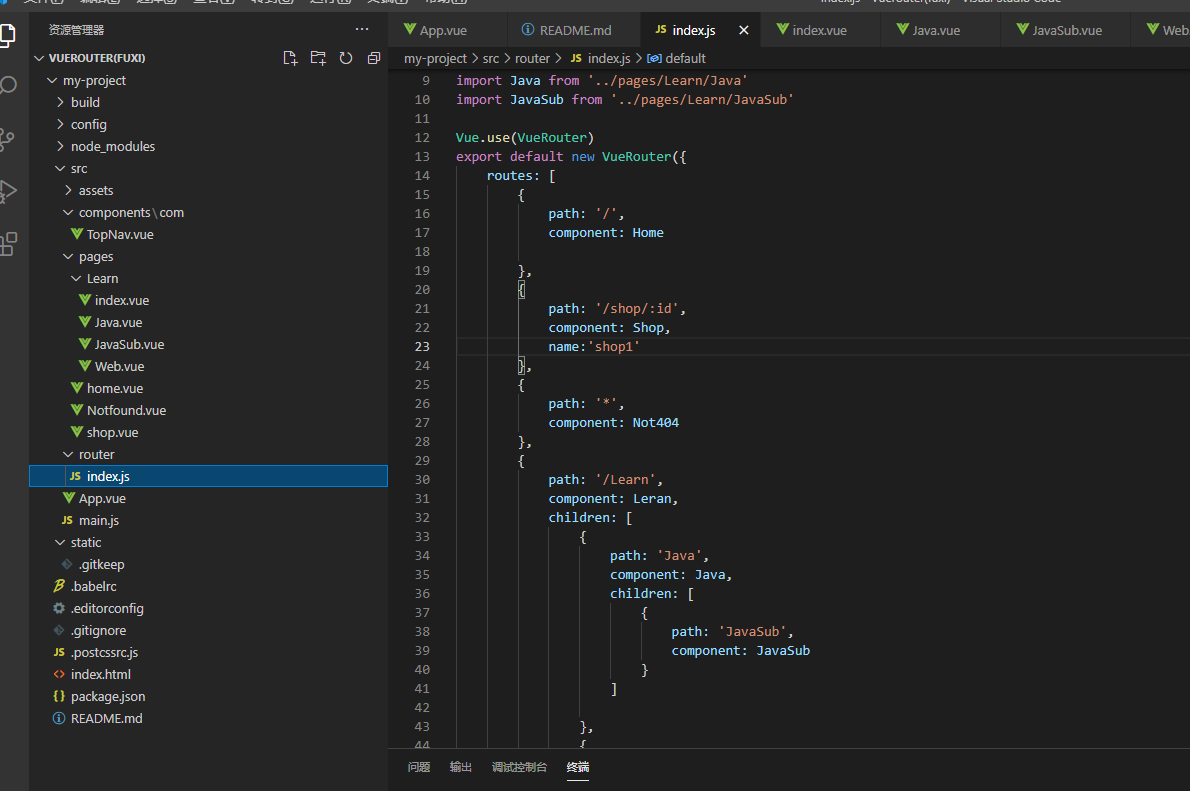Select index.js under router folder

pos(208,476)
